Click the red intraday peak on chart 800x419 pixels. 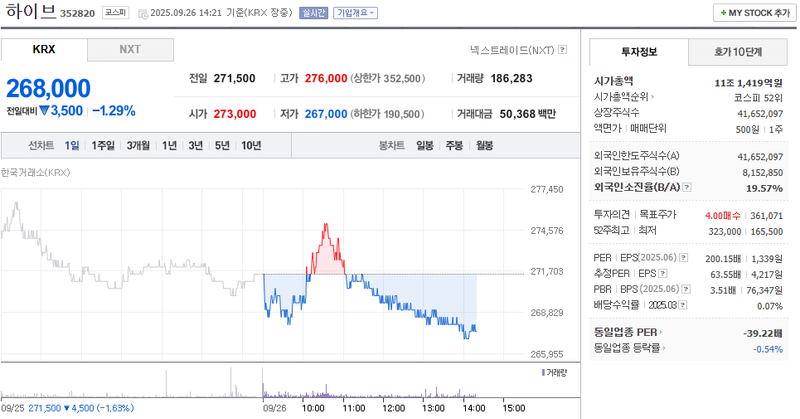click(326, 225)
